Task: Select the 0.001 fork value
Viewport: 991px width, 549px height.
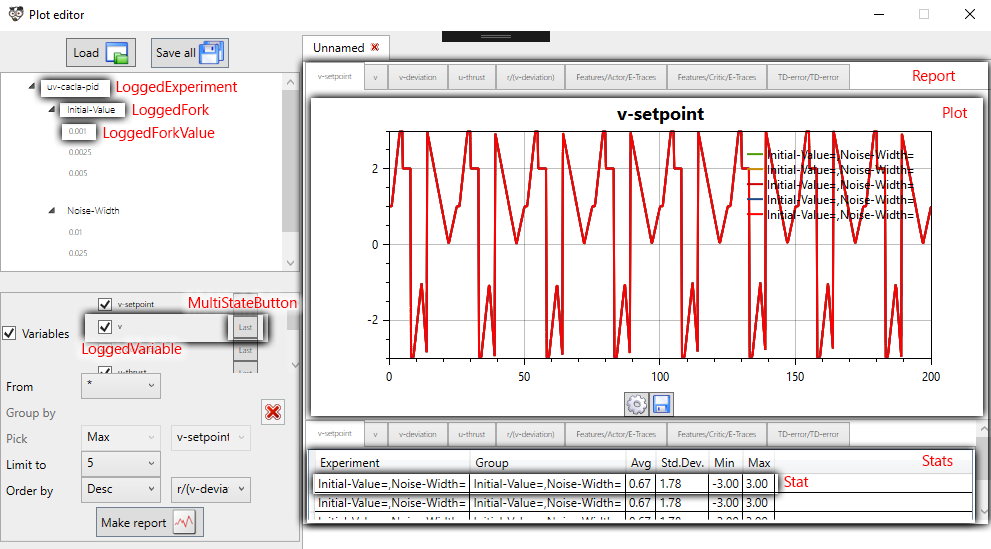Action: pos(78,131)
